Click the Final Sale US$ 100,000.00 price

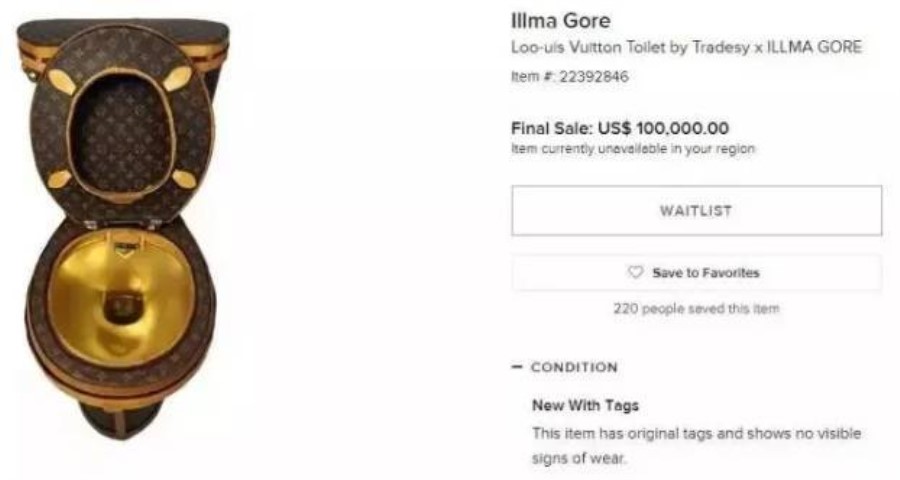[x=620, y=127]
